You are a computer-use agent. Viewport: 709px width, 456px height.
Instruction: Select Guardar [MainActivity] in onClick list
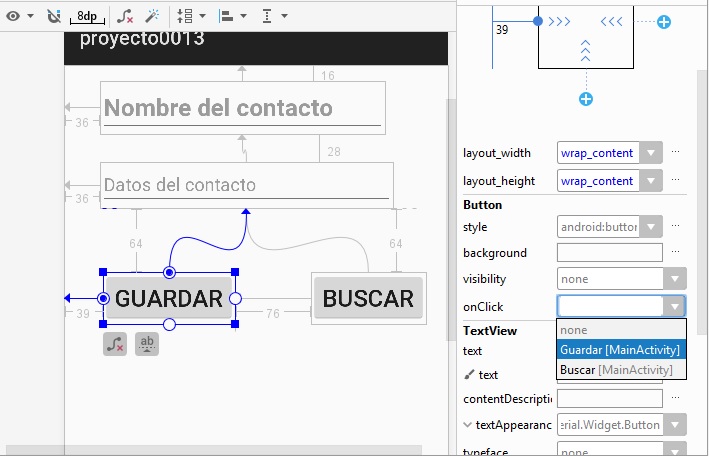[x=620, y=350]
